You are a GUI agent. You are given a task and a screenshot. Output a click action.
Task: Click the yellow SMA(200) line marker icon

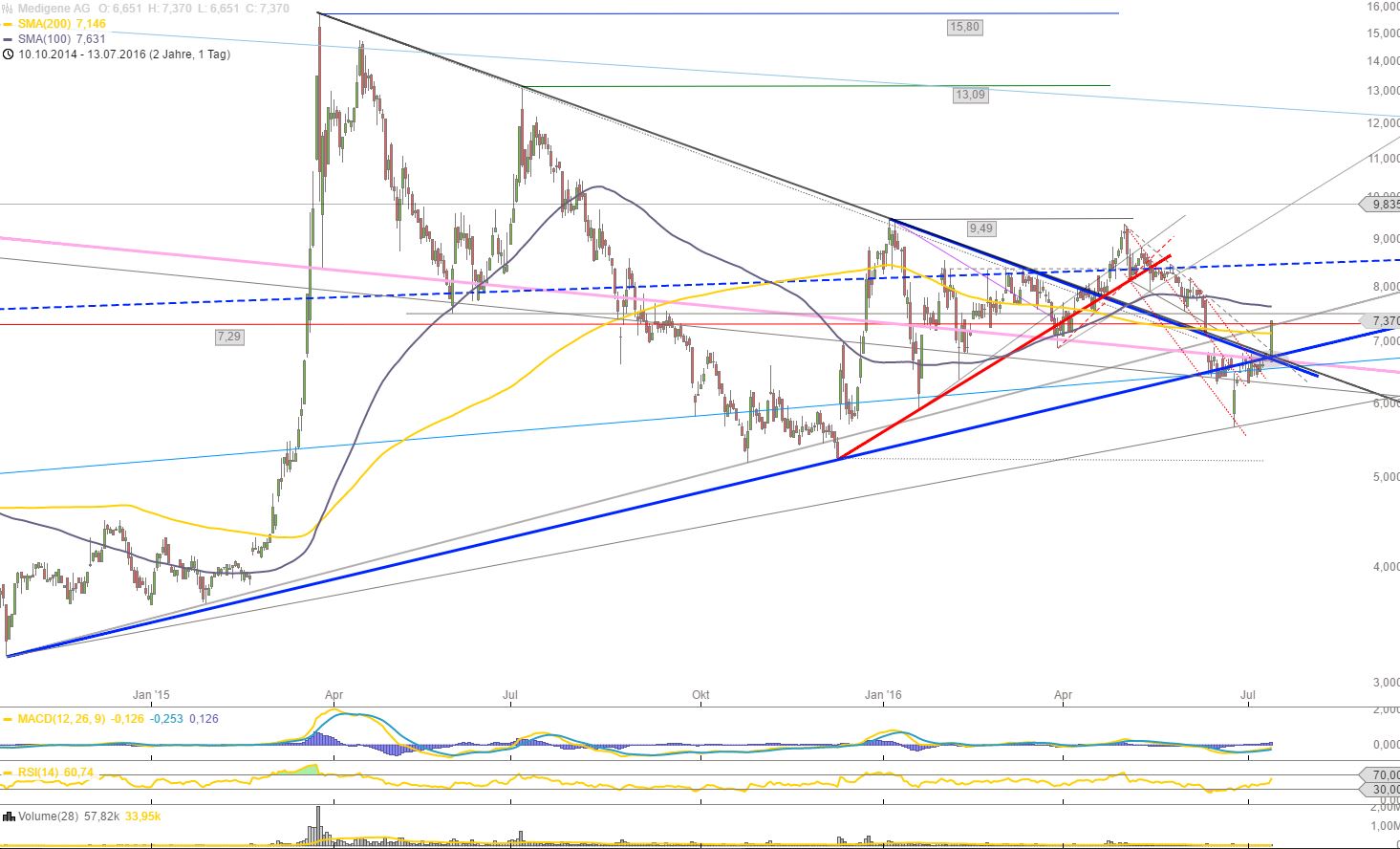[x=8, y=22]
